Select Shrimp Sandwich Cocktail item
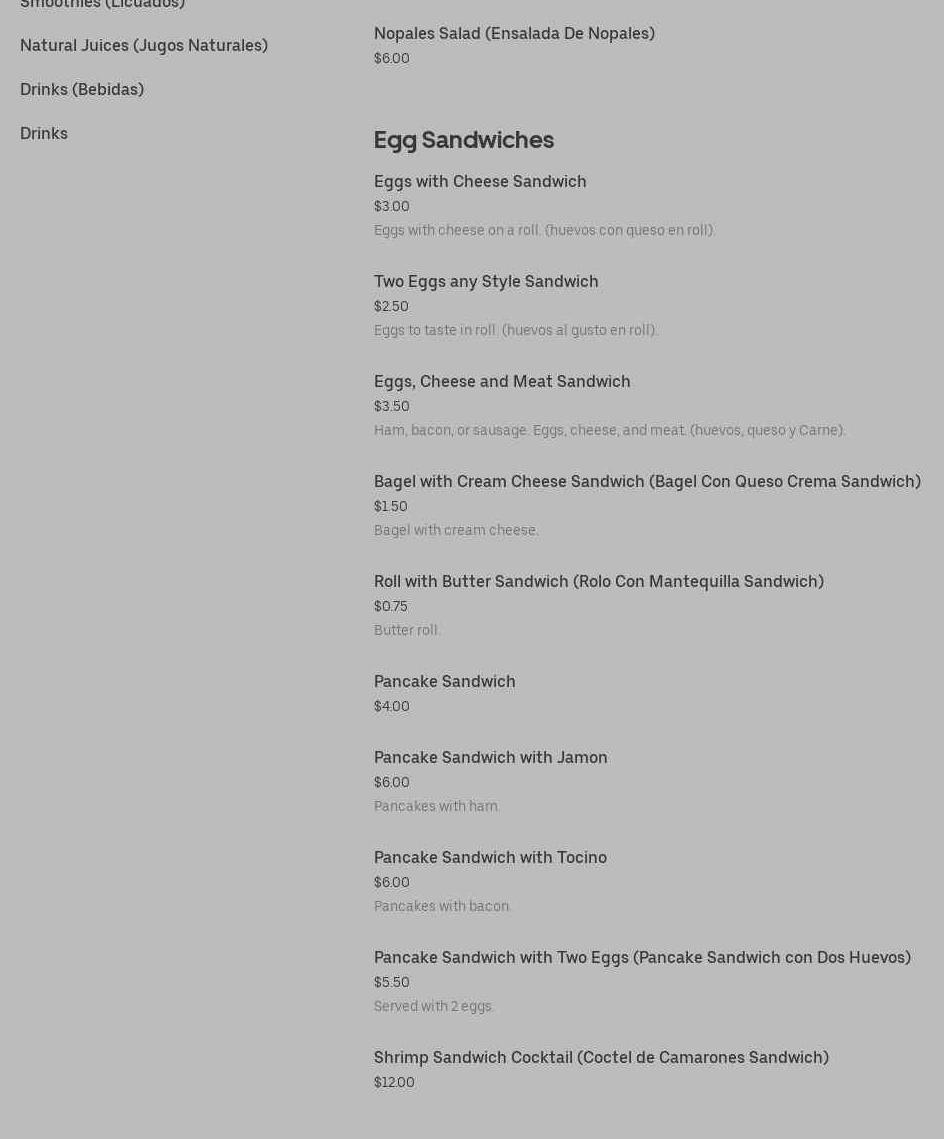The image size is (944, 1139). click(601, 1057)
